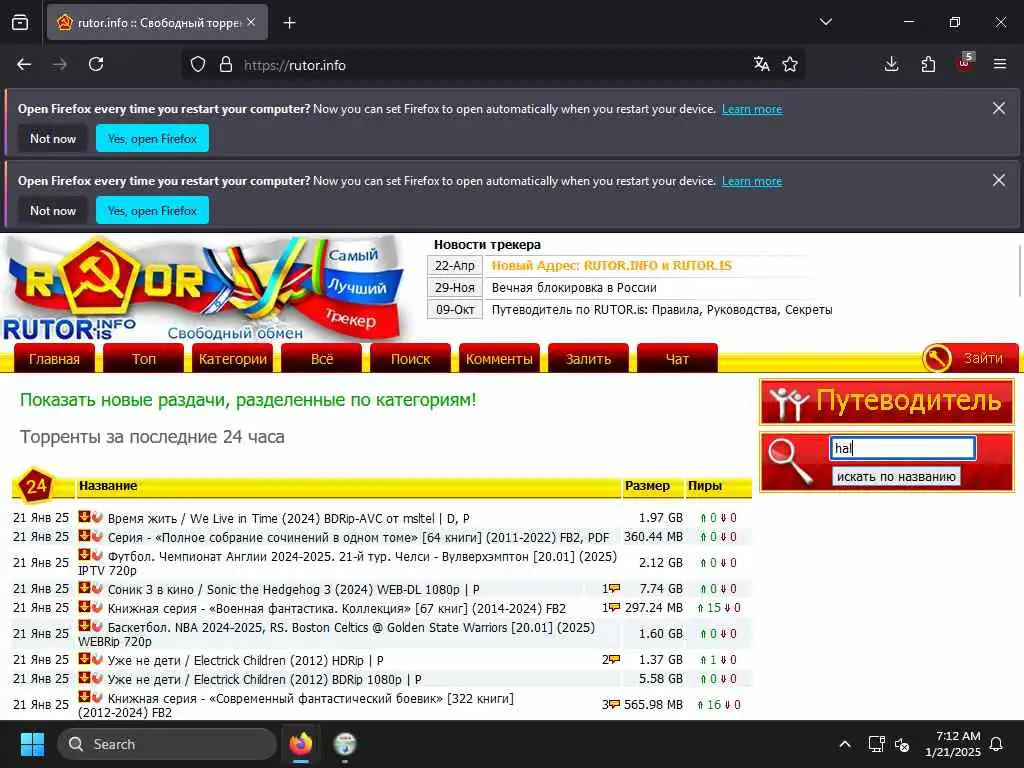Click the Зайти login button

970,358
